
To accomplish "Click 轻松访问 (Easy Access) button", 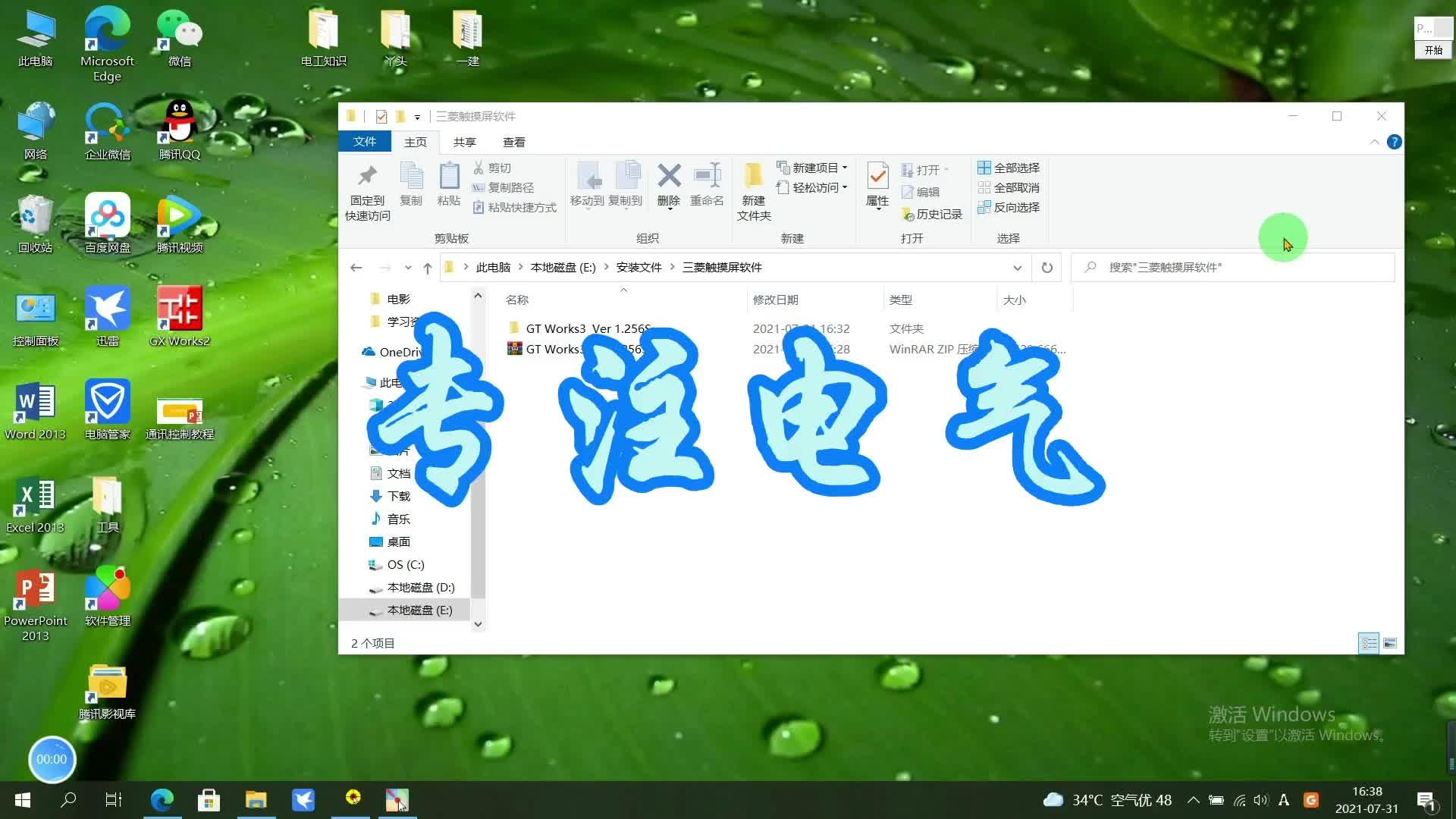I will 814,187.
